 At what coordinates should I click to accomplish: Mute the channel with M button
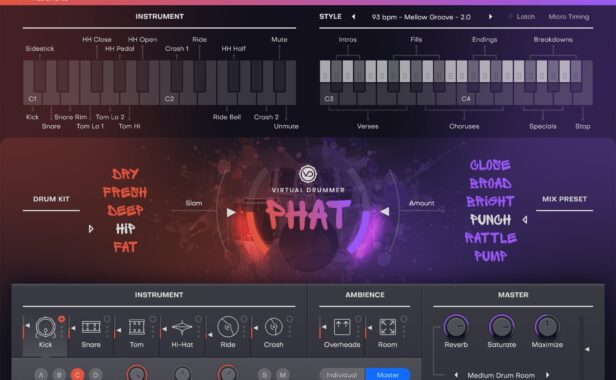tap(282, 374)
